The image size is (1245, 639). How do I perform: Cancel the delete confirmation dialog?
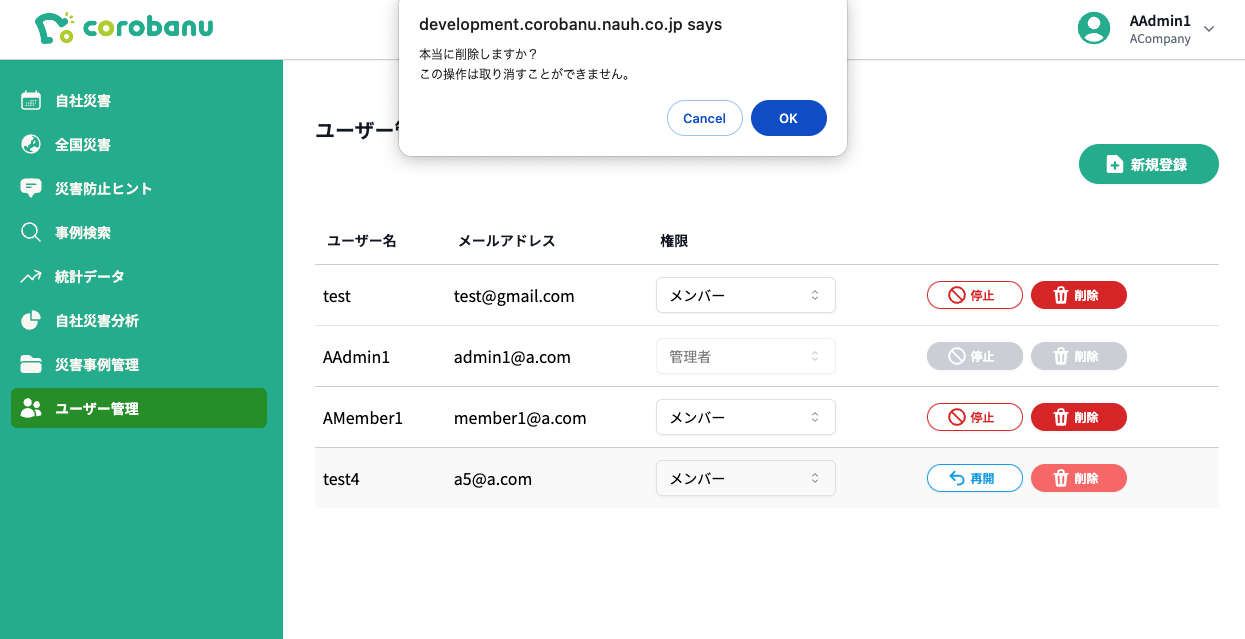pos(705,118)
